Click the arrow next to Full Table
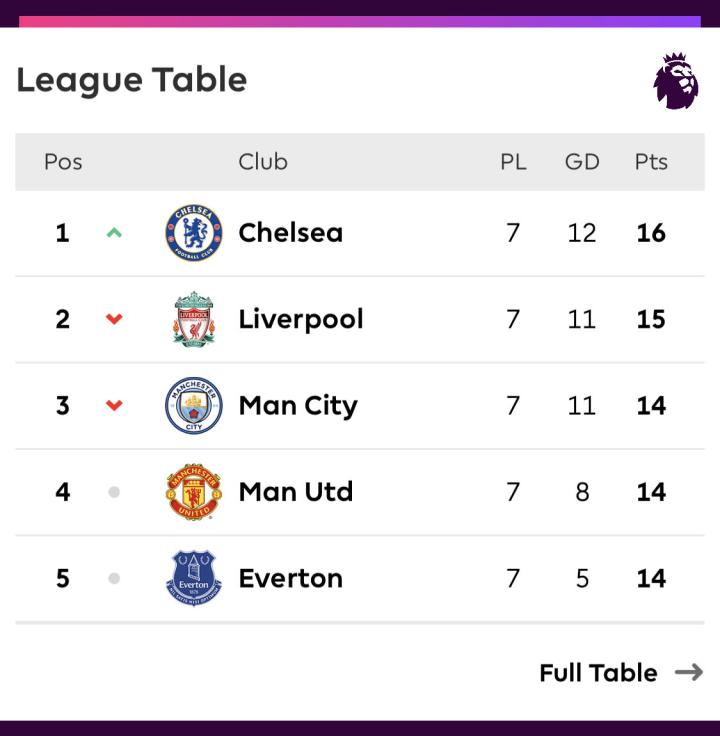The image size is (720, 736). click(x=689, y=673)
